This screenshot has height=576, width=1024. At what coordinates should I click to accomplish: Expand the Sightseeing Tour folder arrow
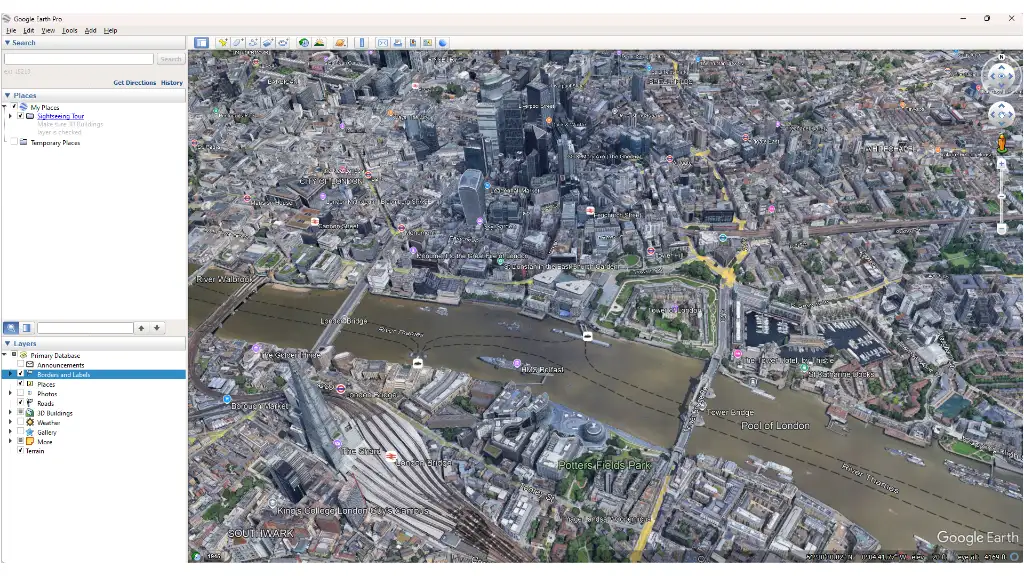point(10,116)
